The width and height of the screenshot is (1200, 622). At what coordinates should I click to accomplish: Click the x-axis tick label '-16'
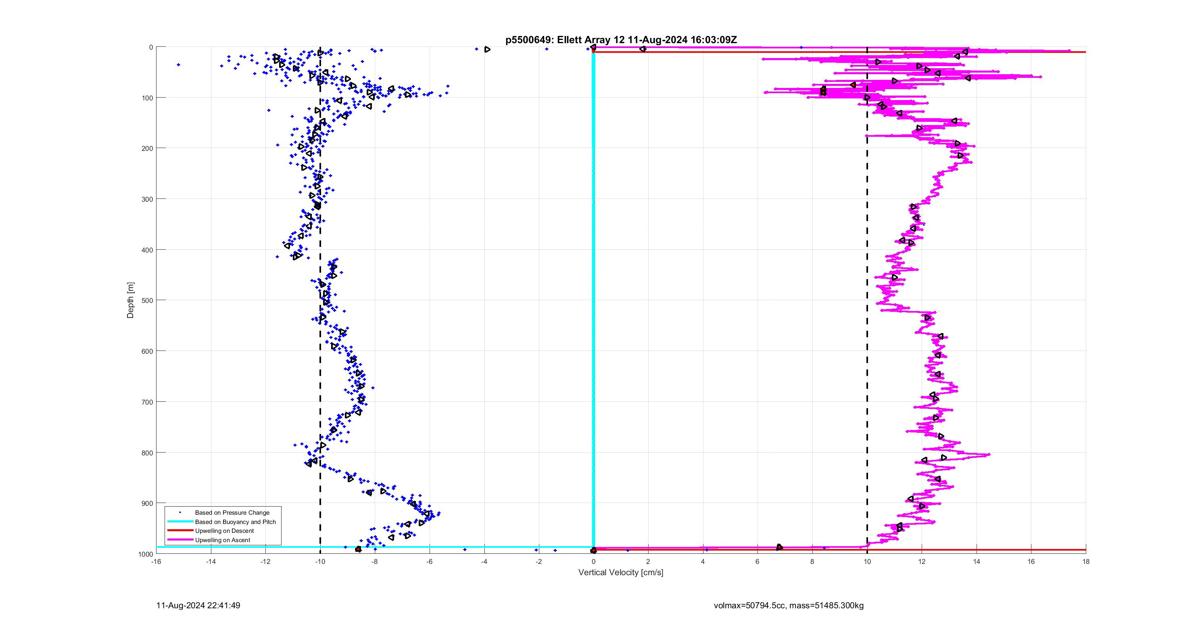[x=156, y=561]
